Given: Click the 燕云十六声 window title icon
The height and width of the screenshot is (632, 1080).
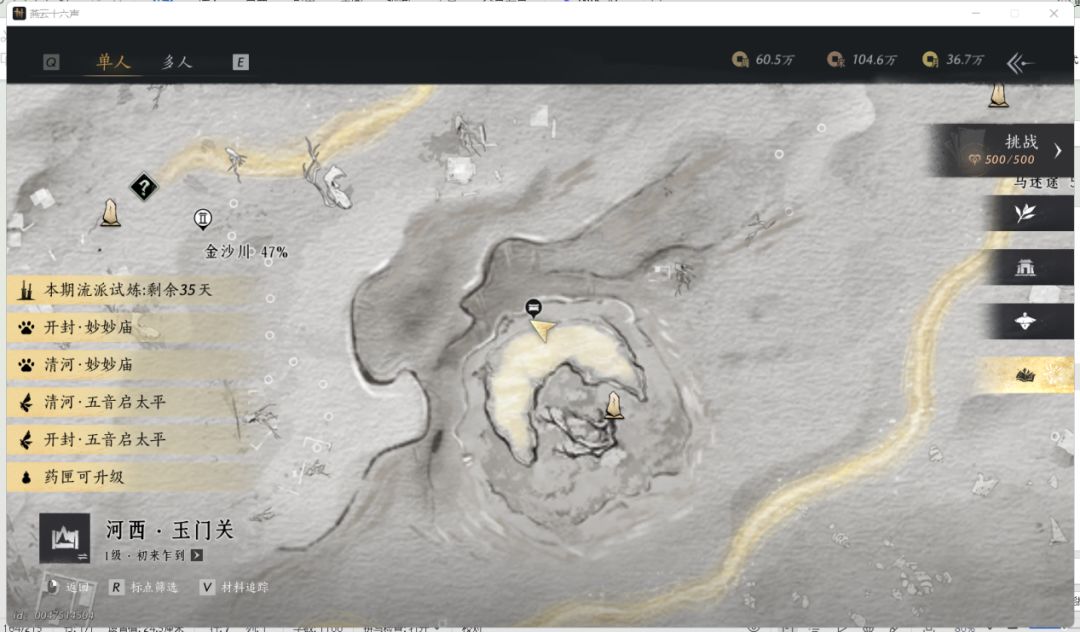Looking at the screenshot, I should coord(19,13).
